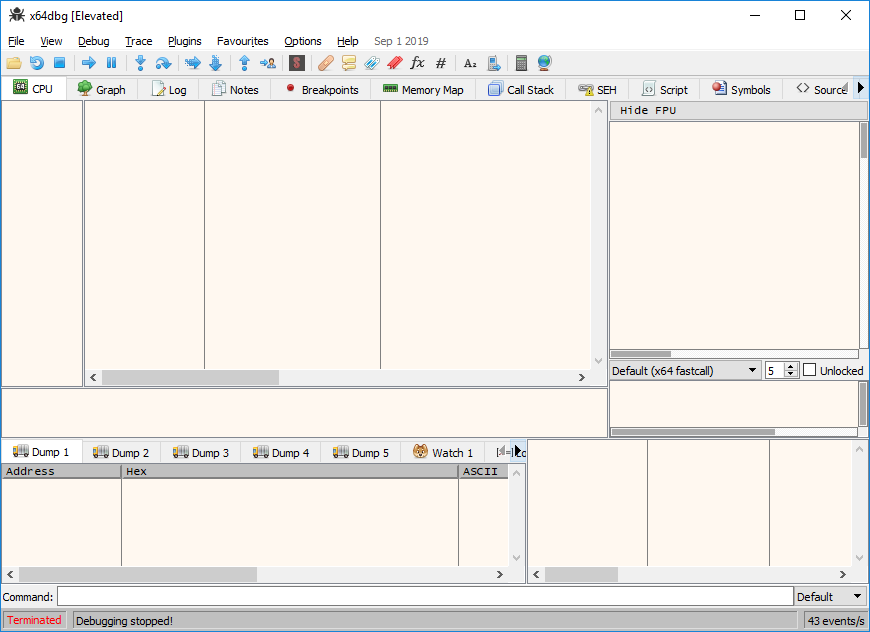Screen dimensions: 870x632
Task: Open the Find Strings Az icon
Action: click(470, 63)
